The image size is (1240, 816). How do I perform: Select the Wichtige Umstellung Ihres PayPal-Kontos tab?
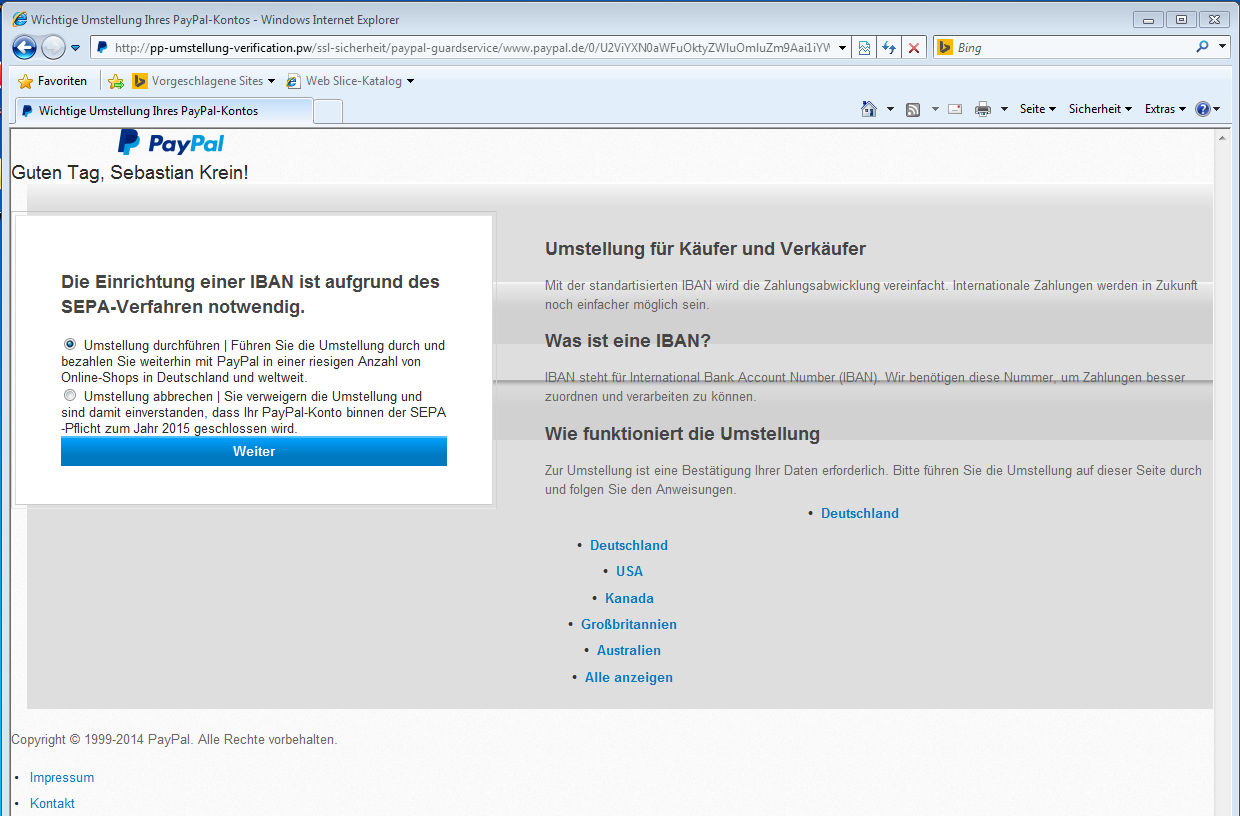click(x=162, y=111)
